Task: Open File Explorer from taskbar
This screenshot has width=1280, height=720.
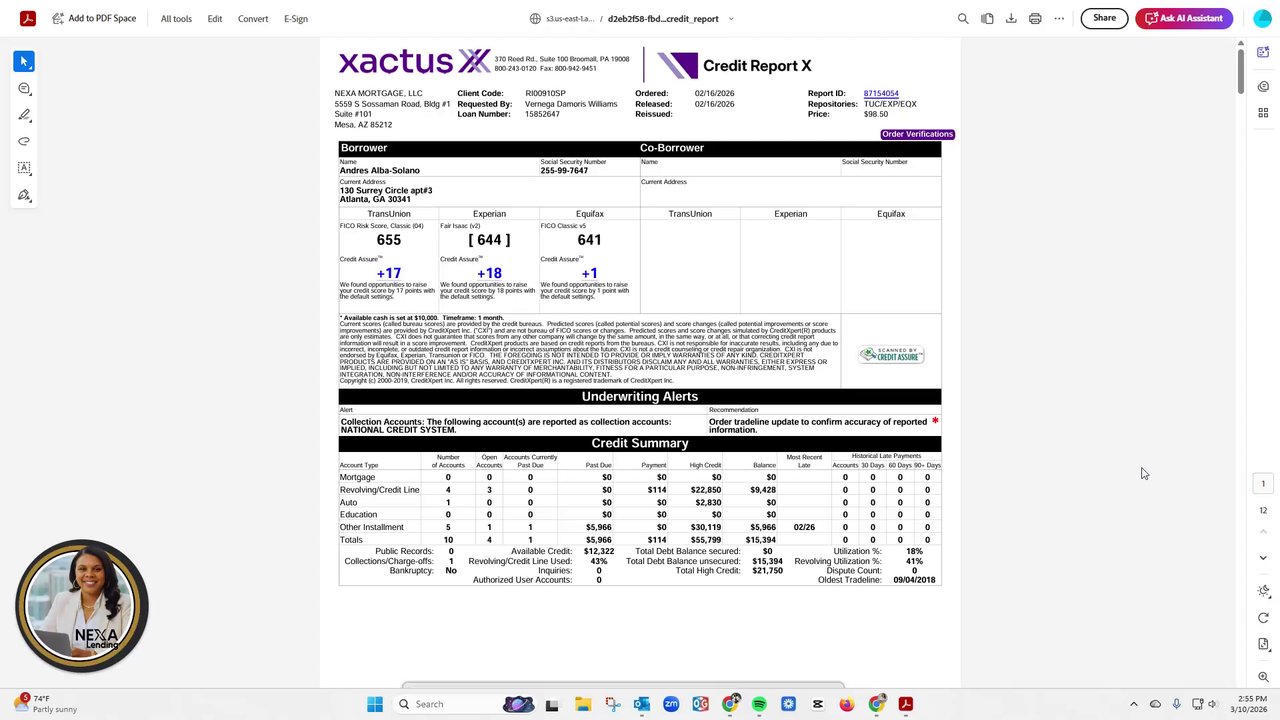Action: click(583, 704)
